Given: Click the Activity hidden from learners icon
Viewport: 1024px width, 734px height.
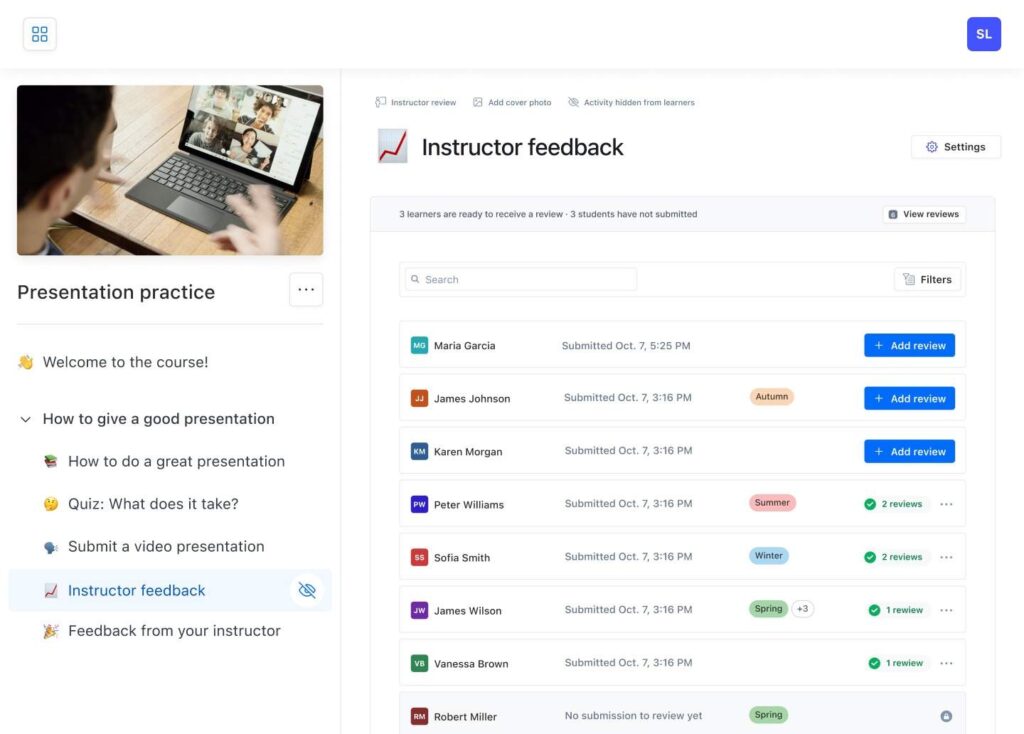Looking at the screenshot, I should (x=571, y=101).
